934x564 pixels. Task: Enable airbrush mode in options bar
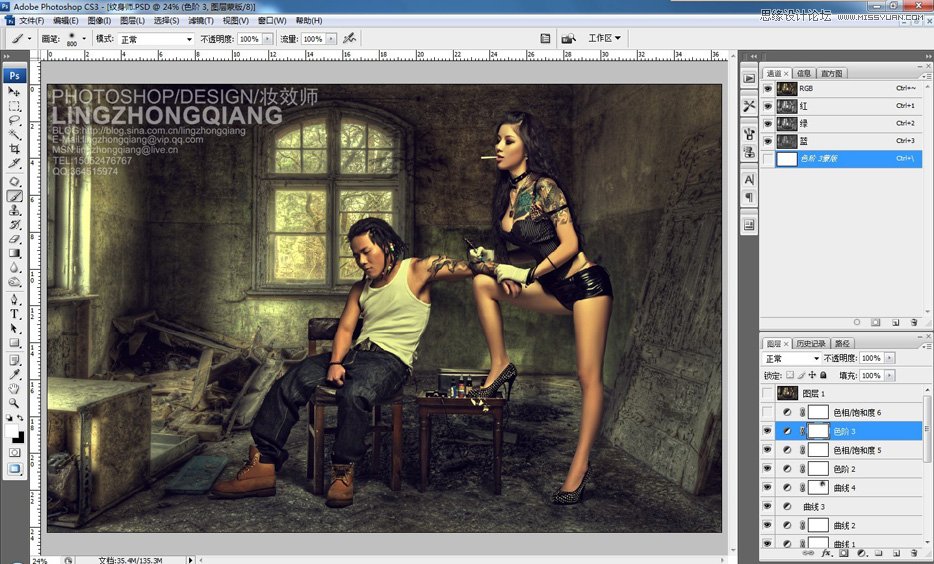tap(349, 38)
